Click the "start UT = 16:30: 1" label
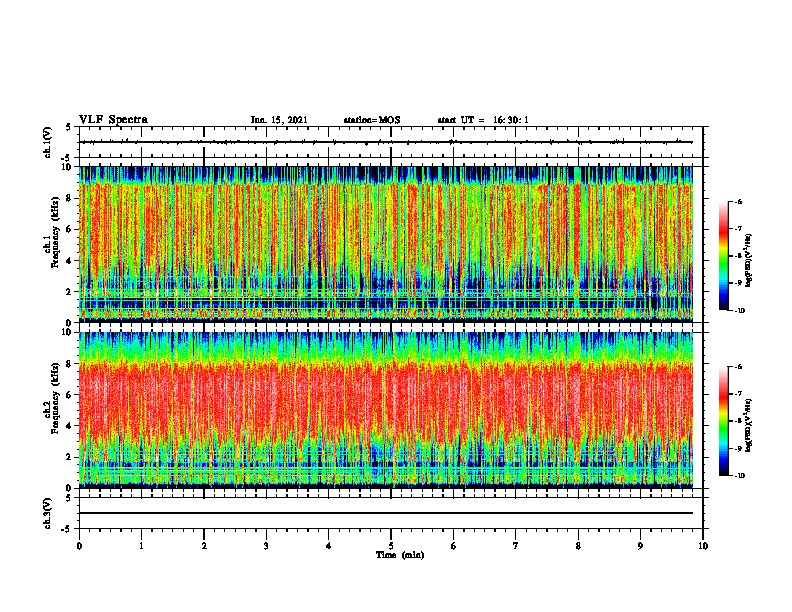 (x=483, y=120)
